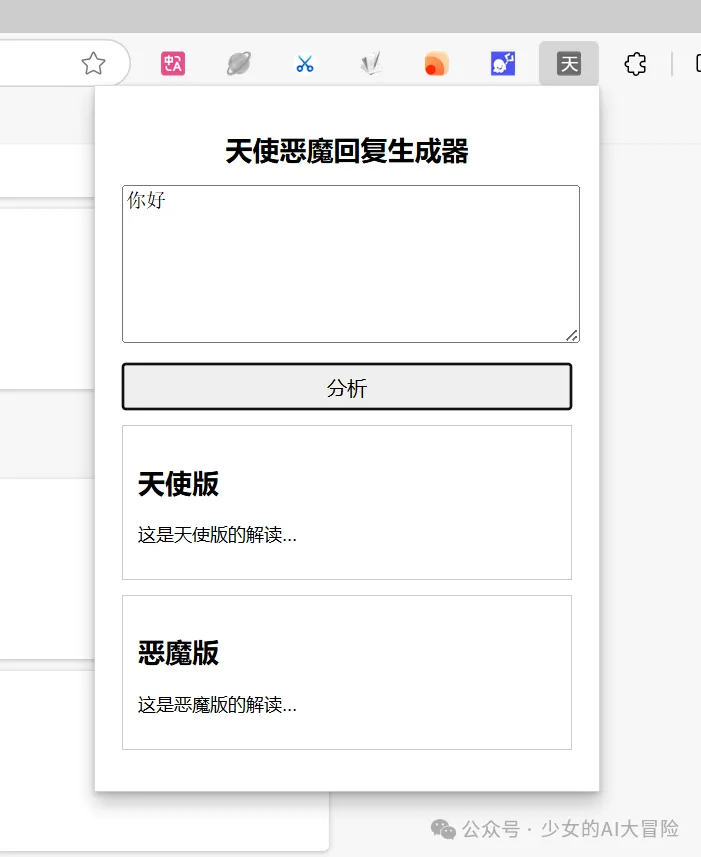Click the gray papers extension icon
This screenshot has width=701, height=857.
click(x=371, y=63)
